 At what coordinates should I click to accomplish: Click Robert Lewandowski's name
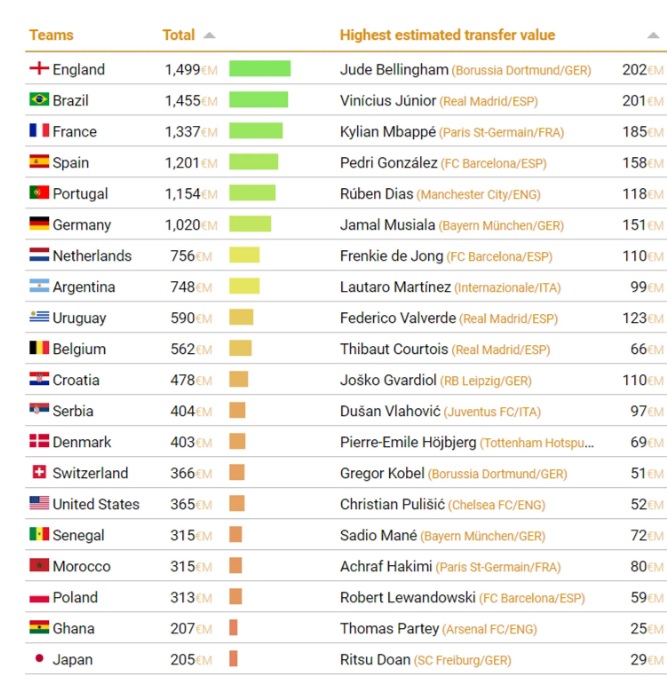[x=408, y=597]
